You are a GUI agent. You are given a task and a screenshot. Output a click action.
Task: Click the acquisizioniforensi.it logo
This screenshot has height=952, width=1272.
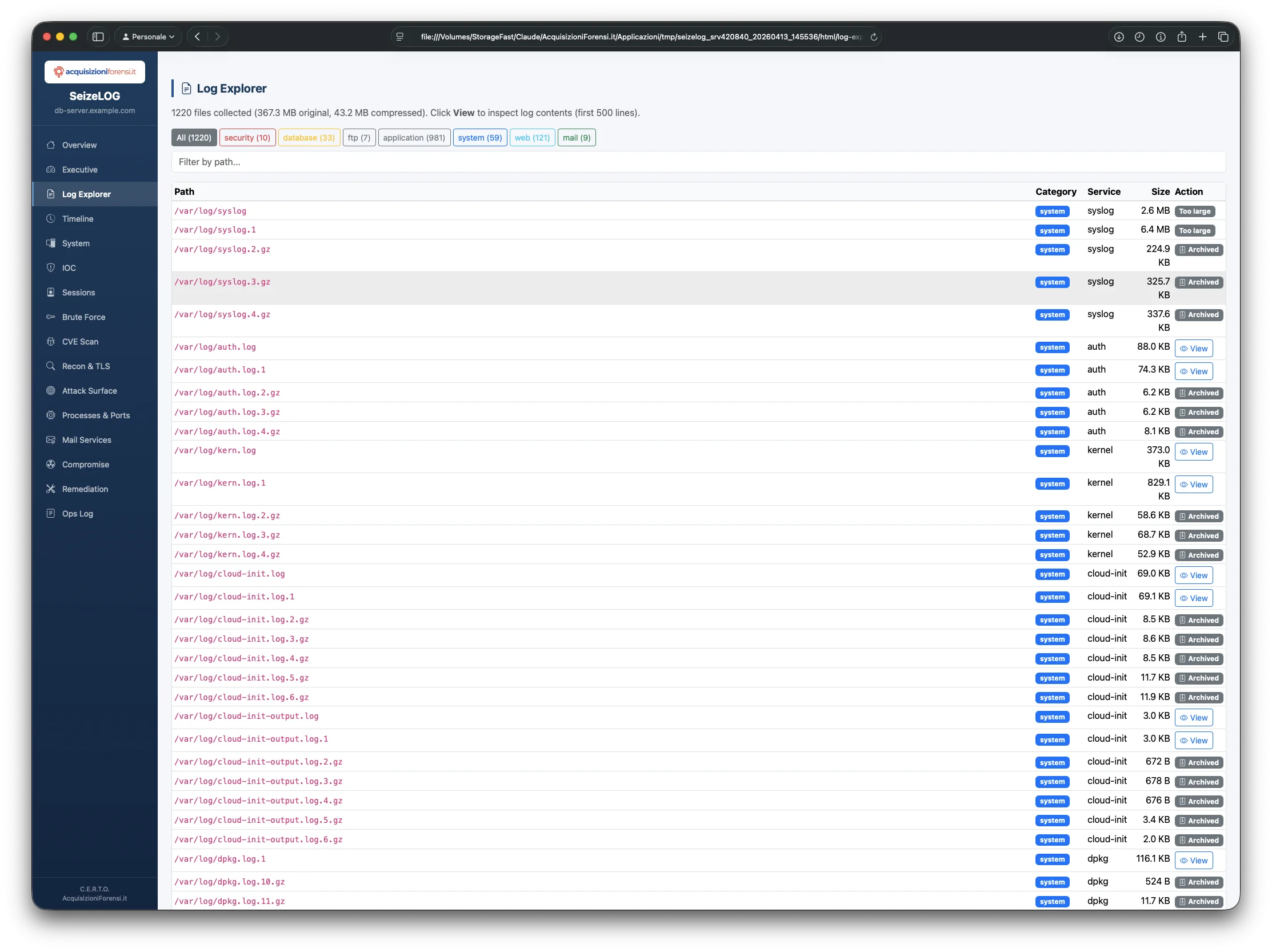[x=94, y=71]
